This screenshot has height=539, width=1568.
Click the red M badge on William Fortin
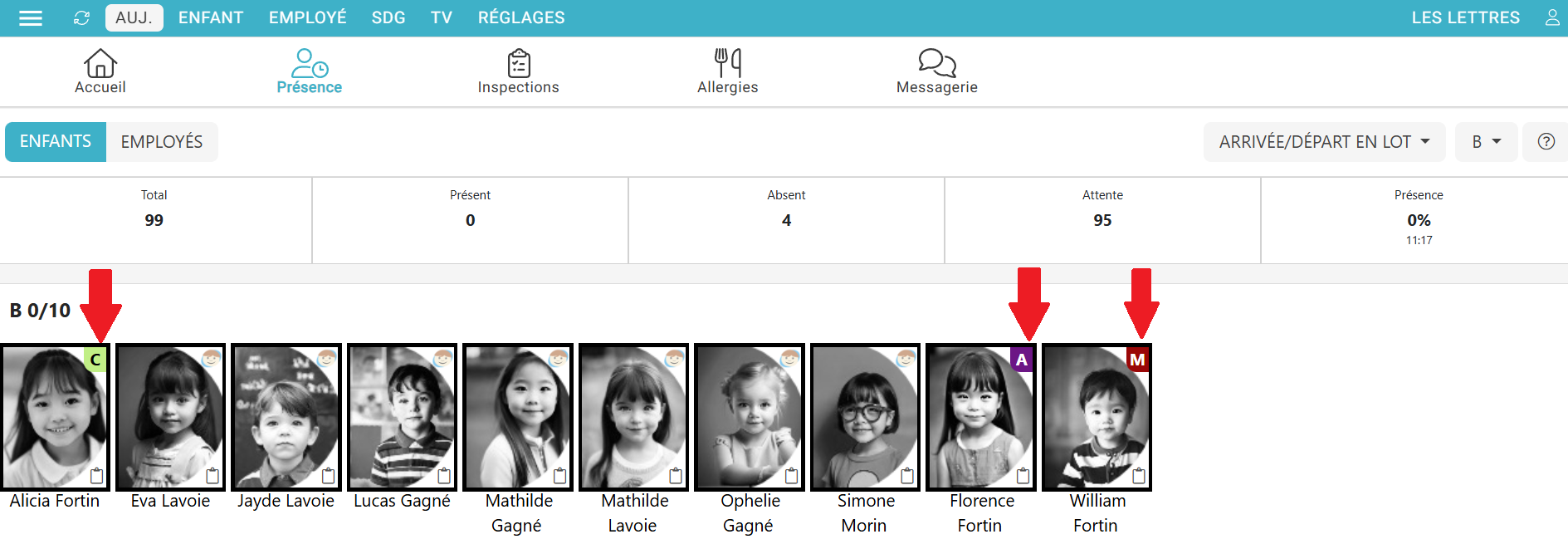(x=1137, y=360)
